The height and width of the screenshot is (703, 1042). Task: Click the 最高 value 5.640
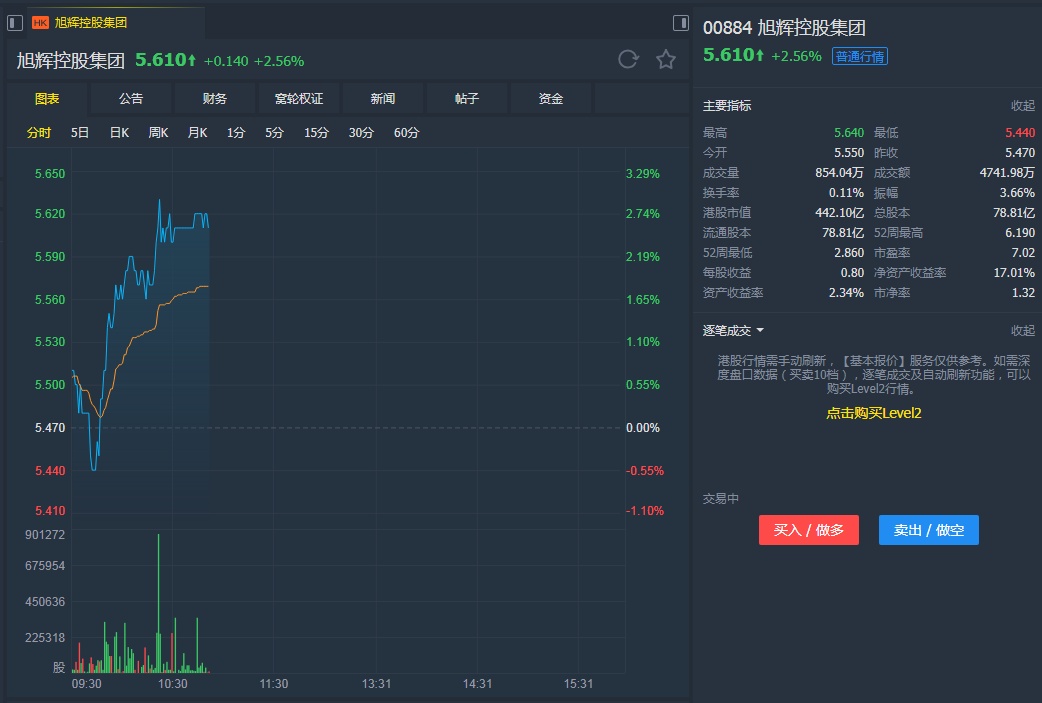(x=849, y=133)
